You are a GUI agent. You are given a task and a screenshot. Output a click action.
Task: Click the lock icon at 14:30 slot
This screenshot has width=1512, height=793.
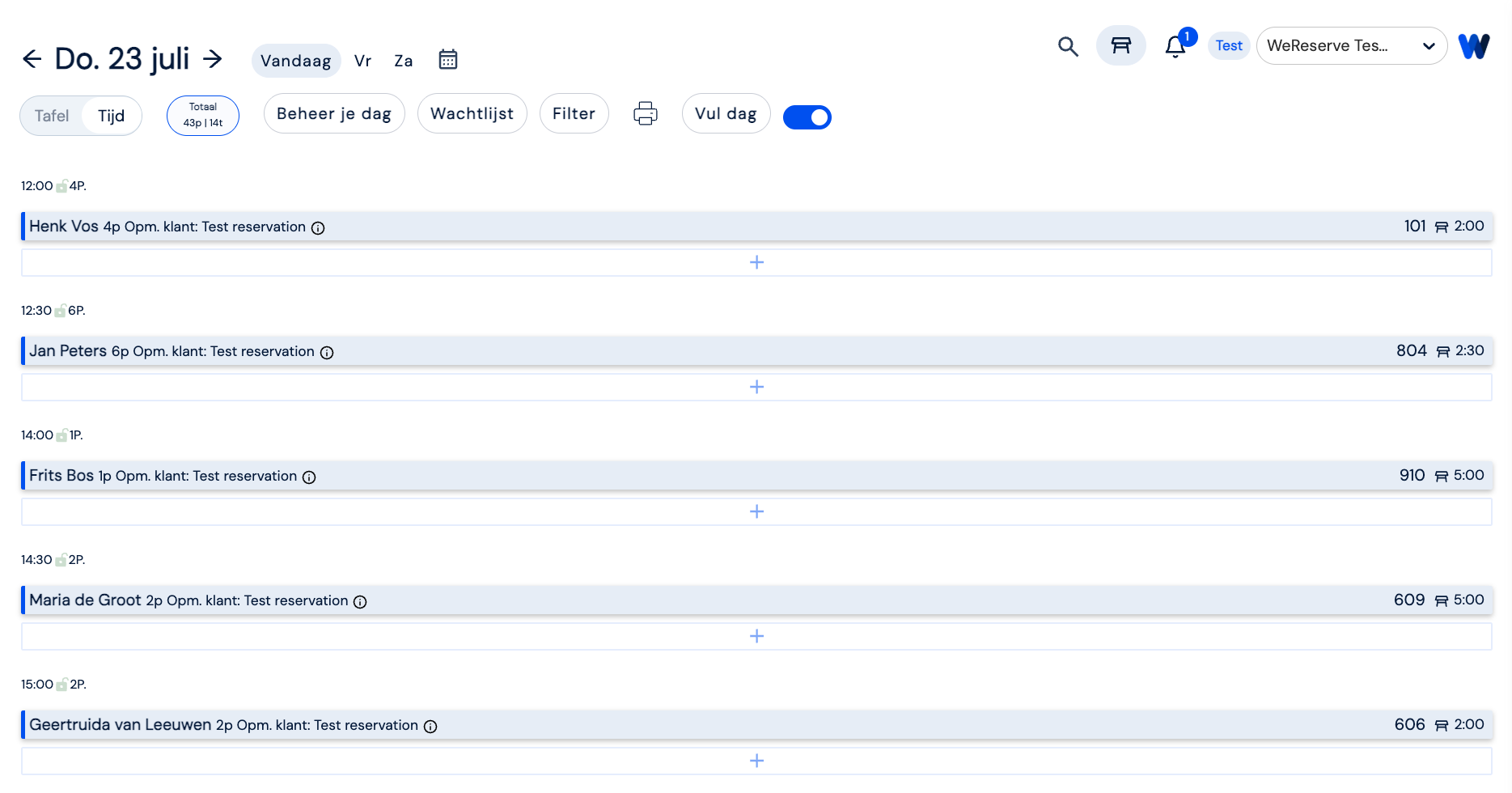(61, 560)
